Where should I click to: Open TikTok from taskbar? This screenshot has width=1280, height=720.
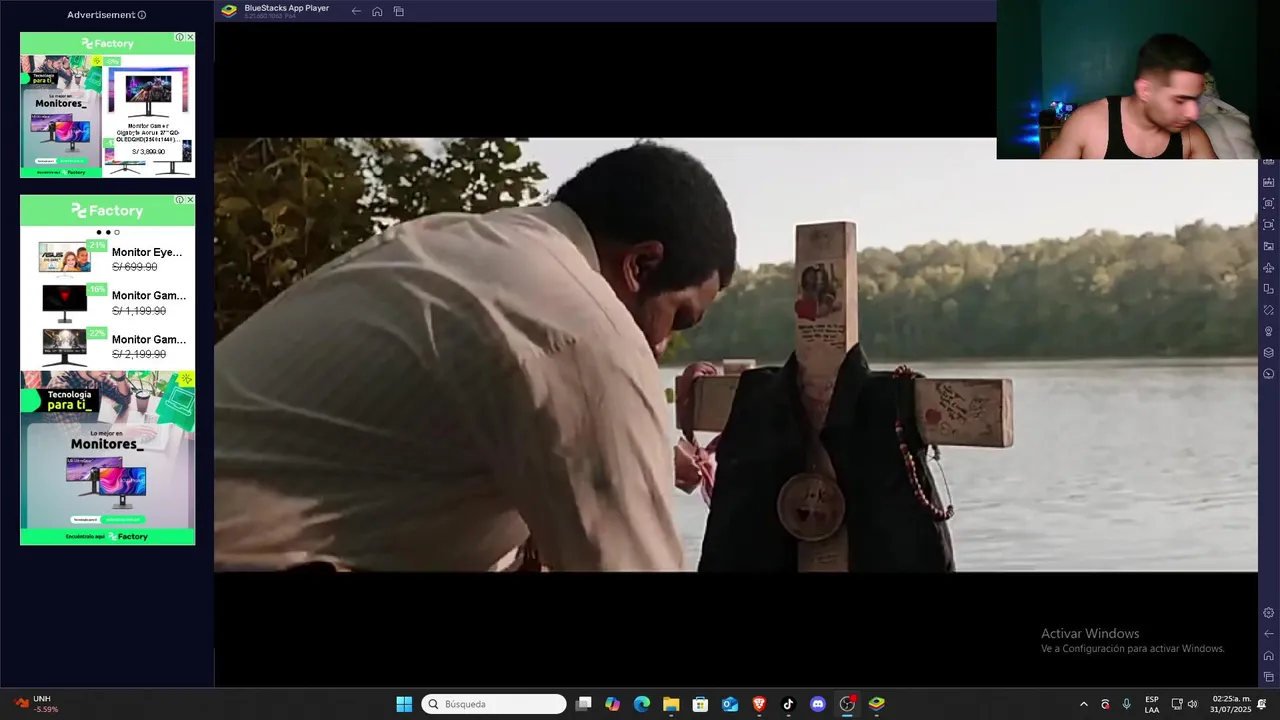788,704
